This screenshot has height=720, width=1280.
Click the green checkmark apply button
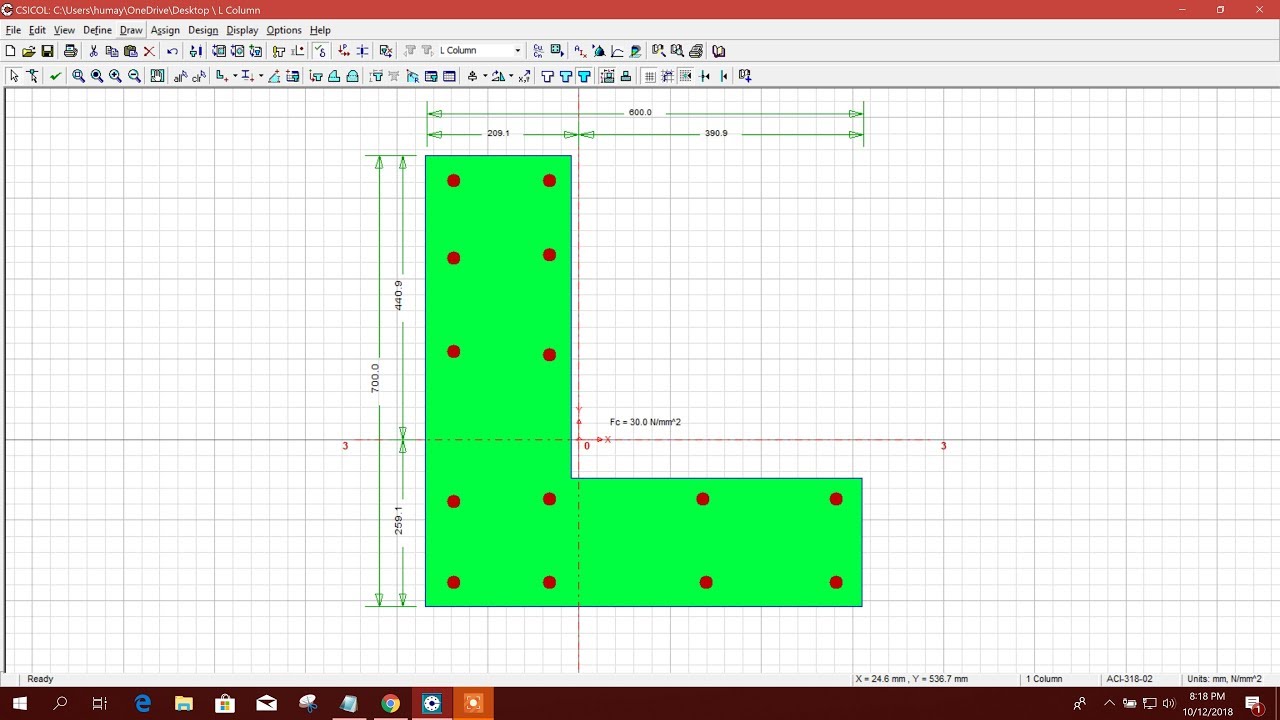coord(57,76)
